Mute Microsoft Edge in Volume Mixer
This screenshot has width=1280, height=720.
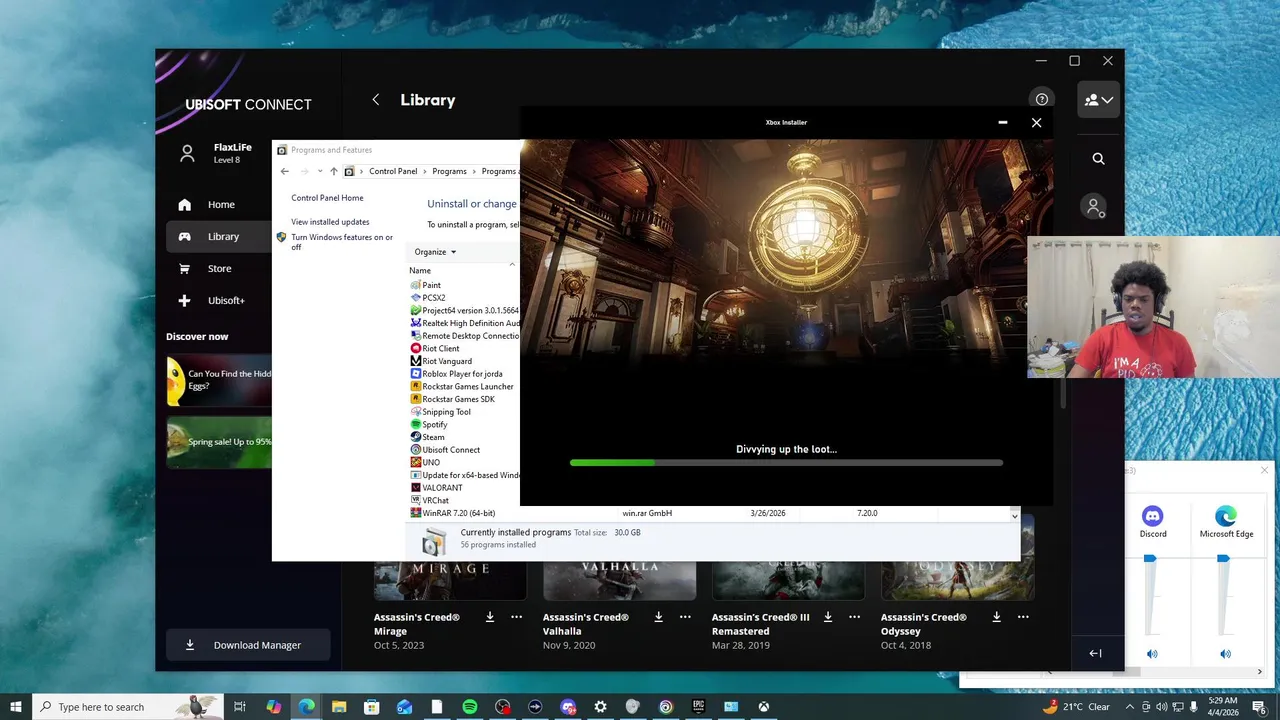click(x=1225, y=654)
